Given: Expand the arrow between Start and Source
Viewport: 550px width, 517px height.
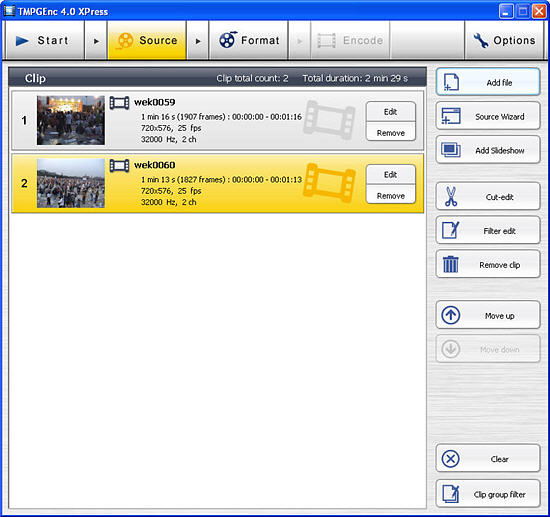Looking at the screenshot, I should point(96,41).
